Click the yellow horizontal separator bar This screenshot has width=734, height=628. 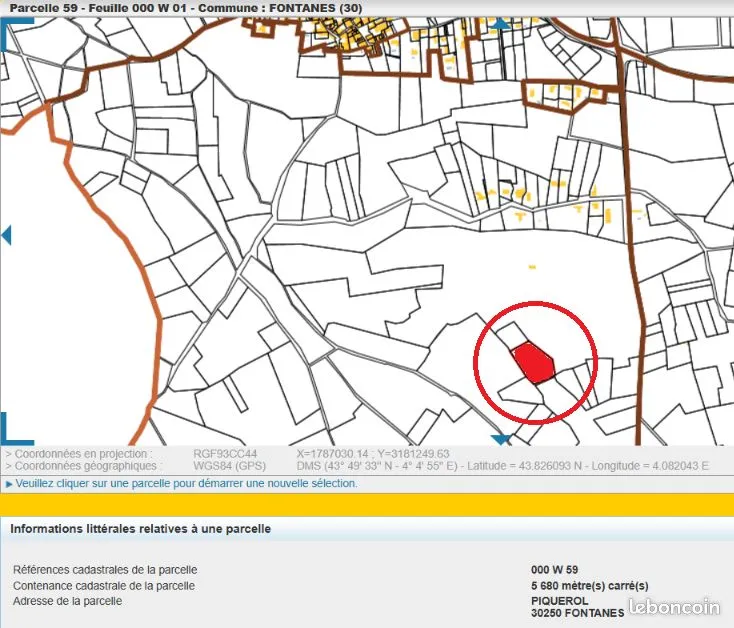click(367, 505)
